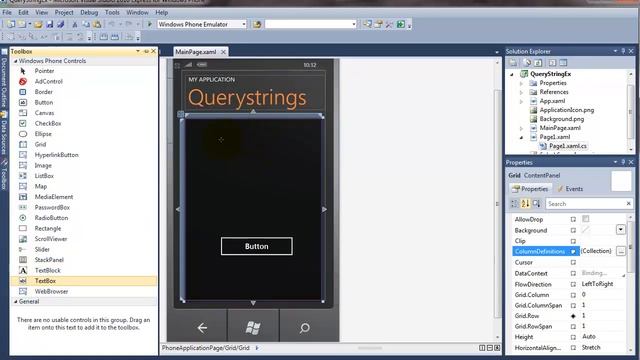Clear the properties search box
Image resolution: width=640 pixels, height=360 pixels.
629,203
